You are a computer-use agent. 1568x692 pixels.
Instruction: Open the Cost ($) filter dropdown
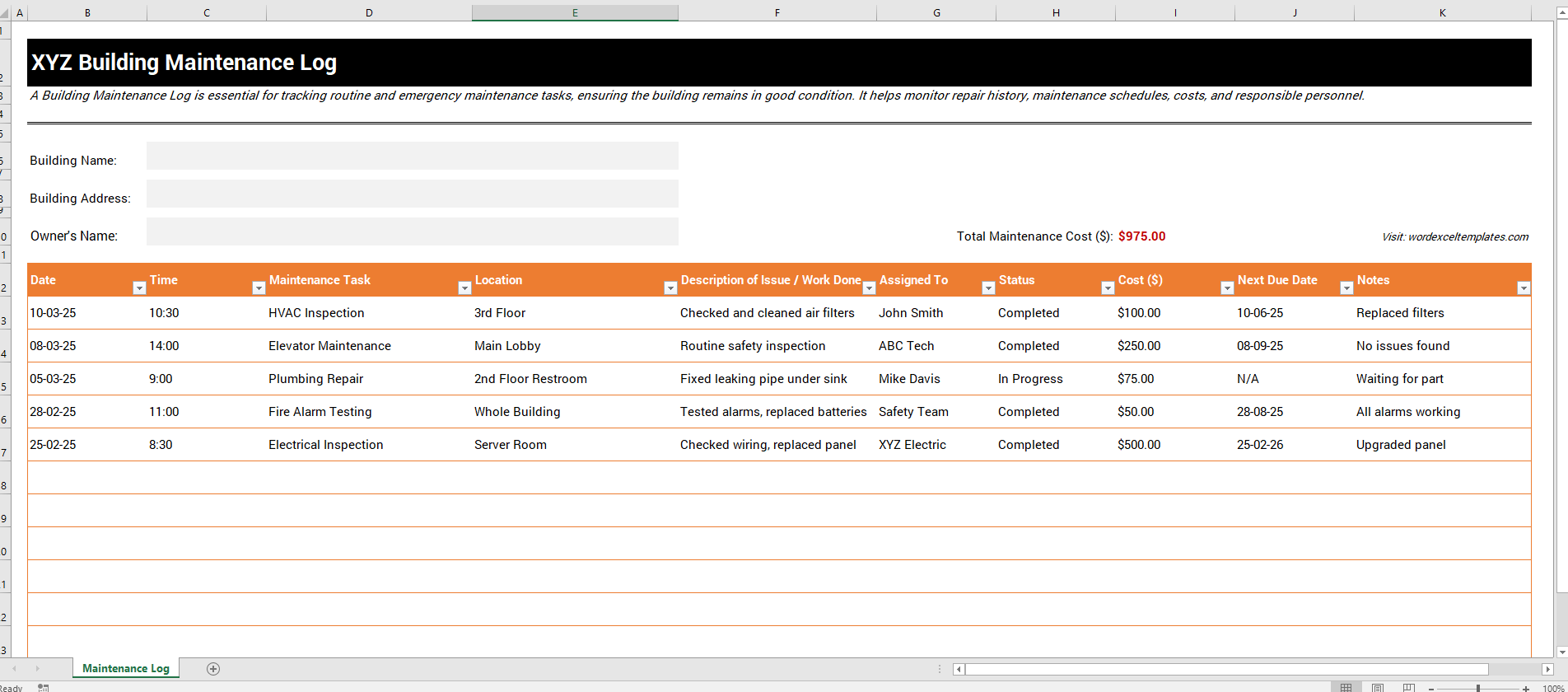(1227, 288)
